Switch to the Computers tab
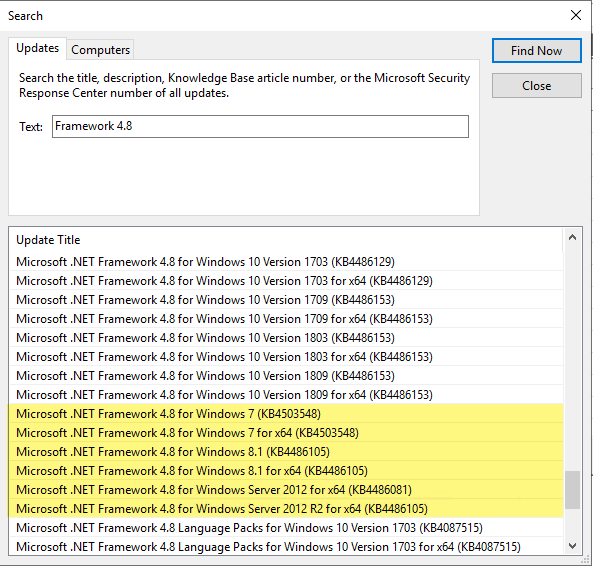 click(100, 50)
